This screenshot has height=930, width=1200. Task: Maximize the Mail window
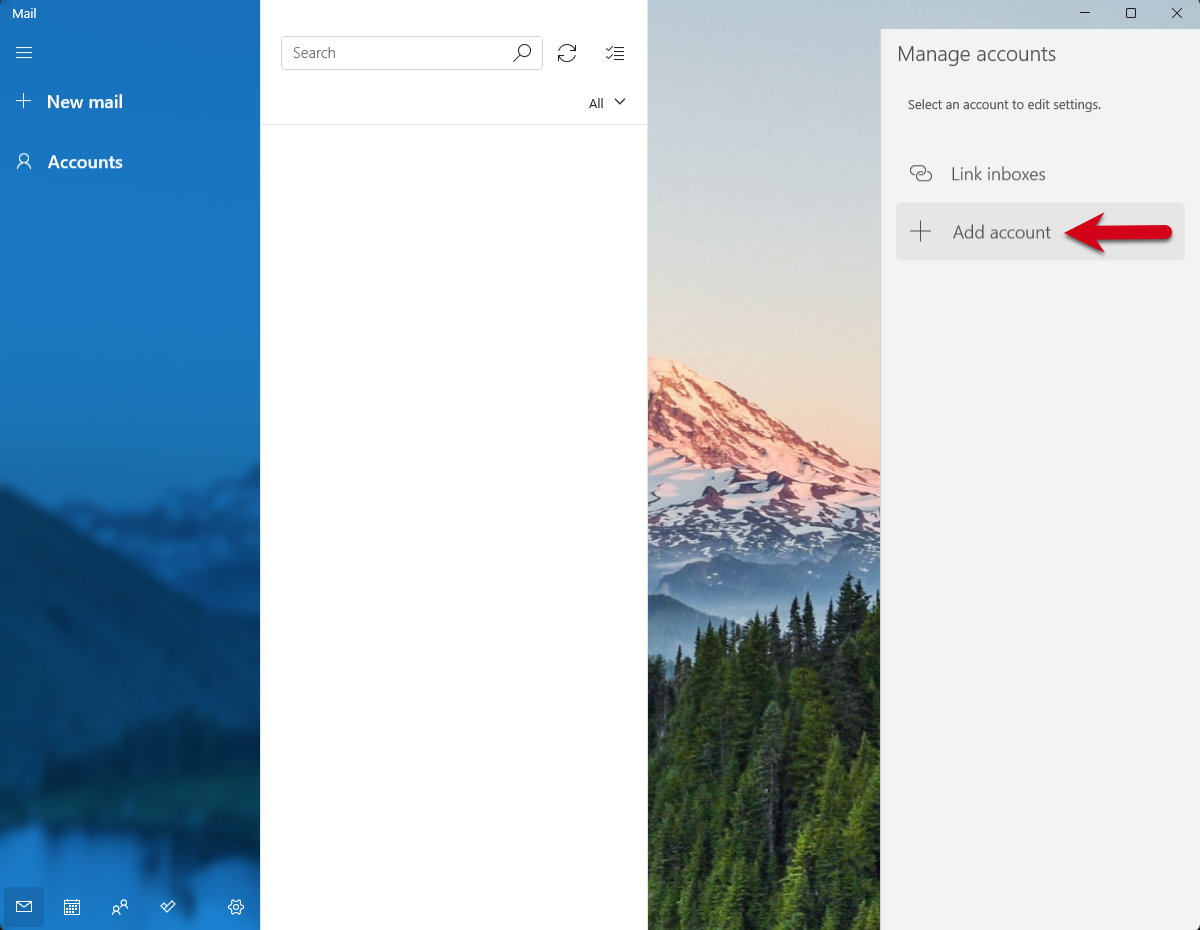click(1131, 13)
